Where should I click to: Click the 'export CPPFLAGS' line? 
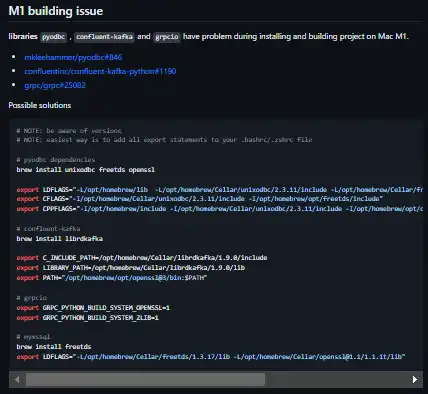[220, 209]
